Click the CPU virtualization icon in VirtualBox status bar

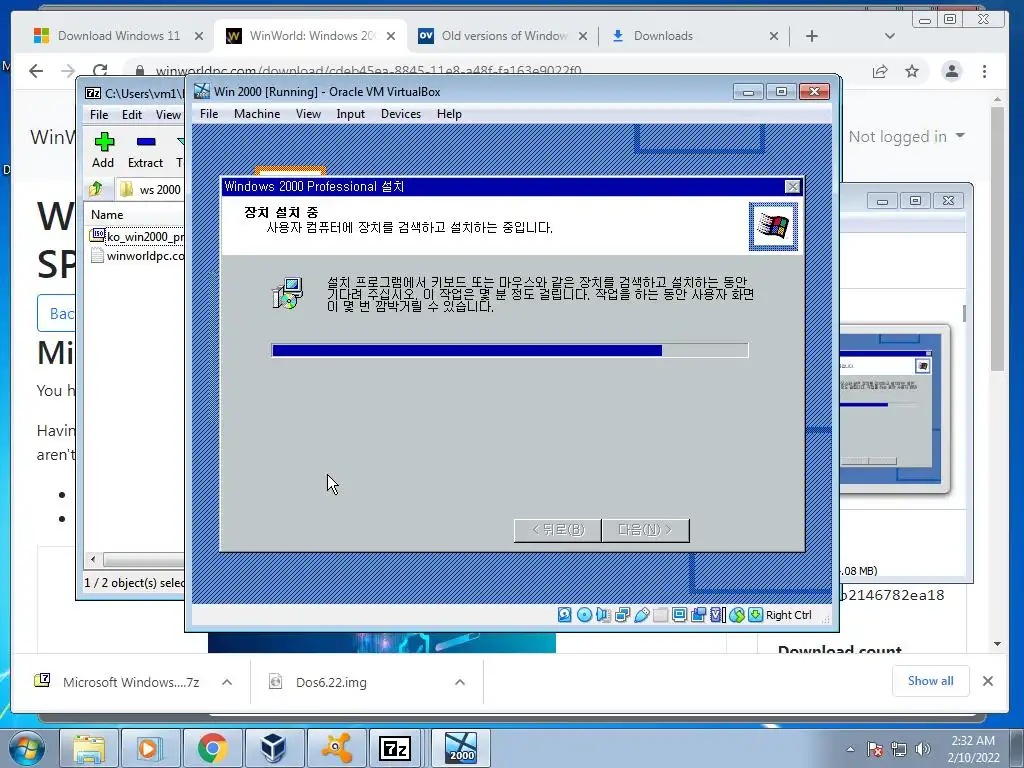[717, 615]
